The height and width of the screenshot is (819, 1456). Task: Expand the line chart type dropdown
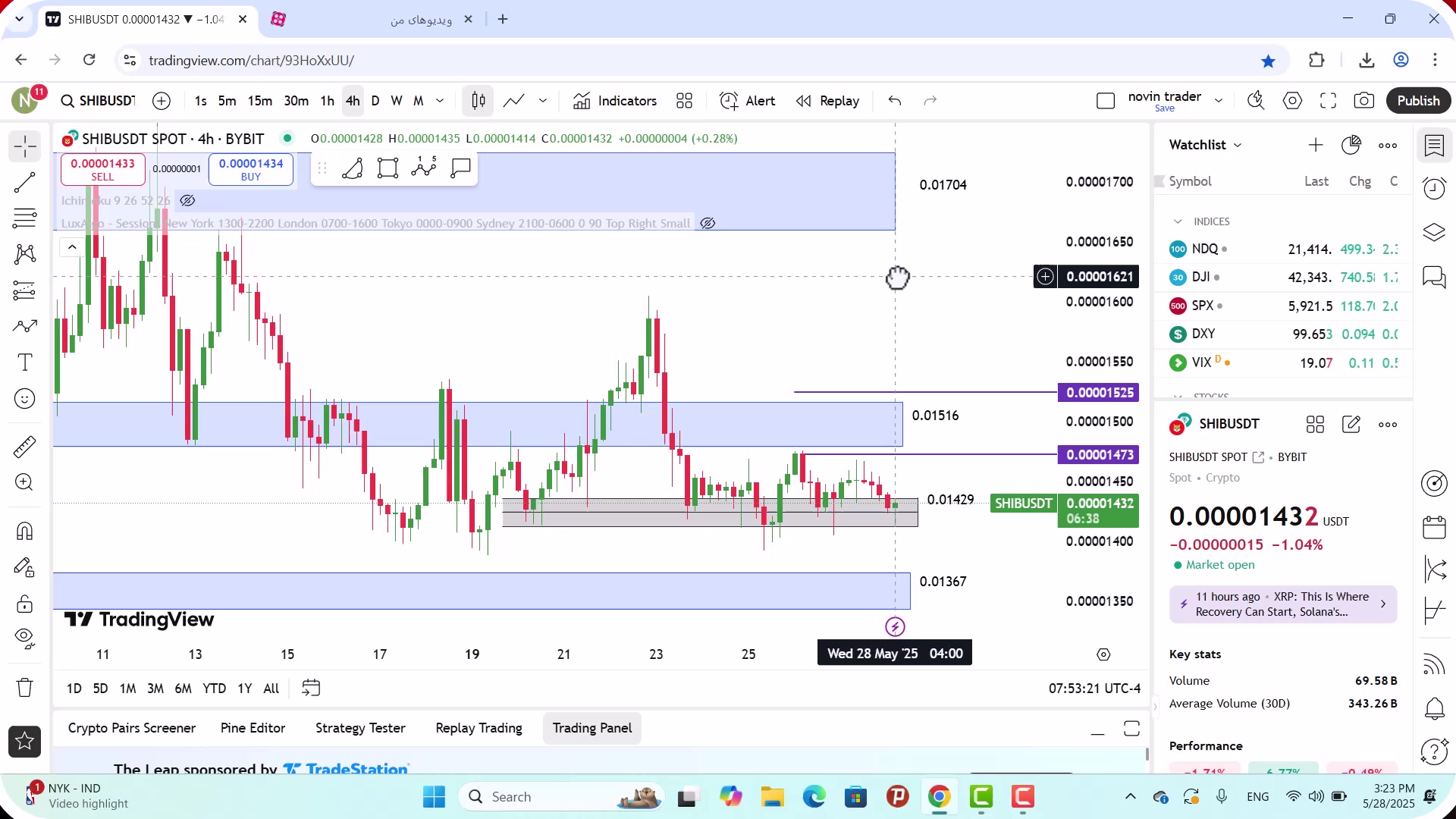point(543,101)
